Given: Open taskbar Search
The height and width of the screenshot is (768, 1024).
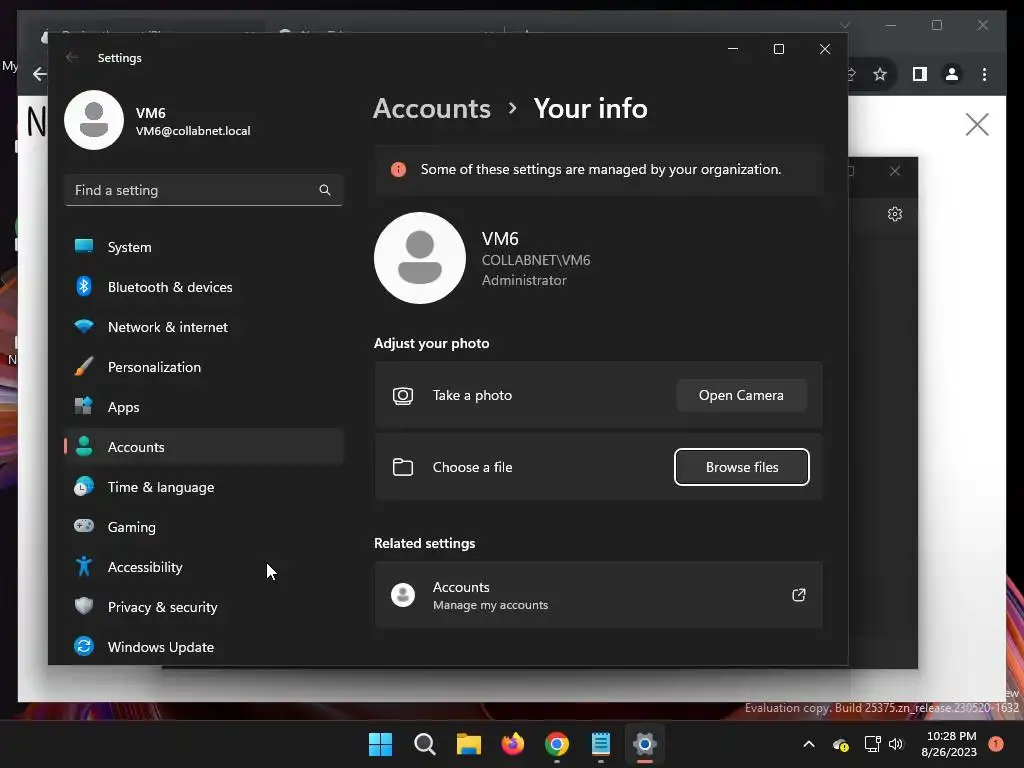Looking at the screenshot, I should pos(424,744).
